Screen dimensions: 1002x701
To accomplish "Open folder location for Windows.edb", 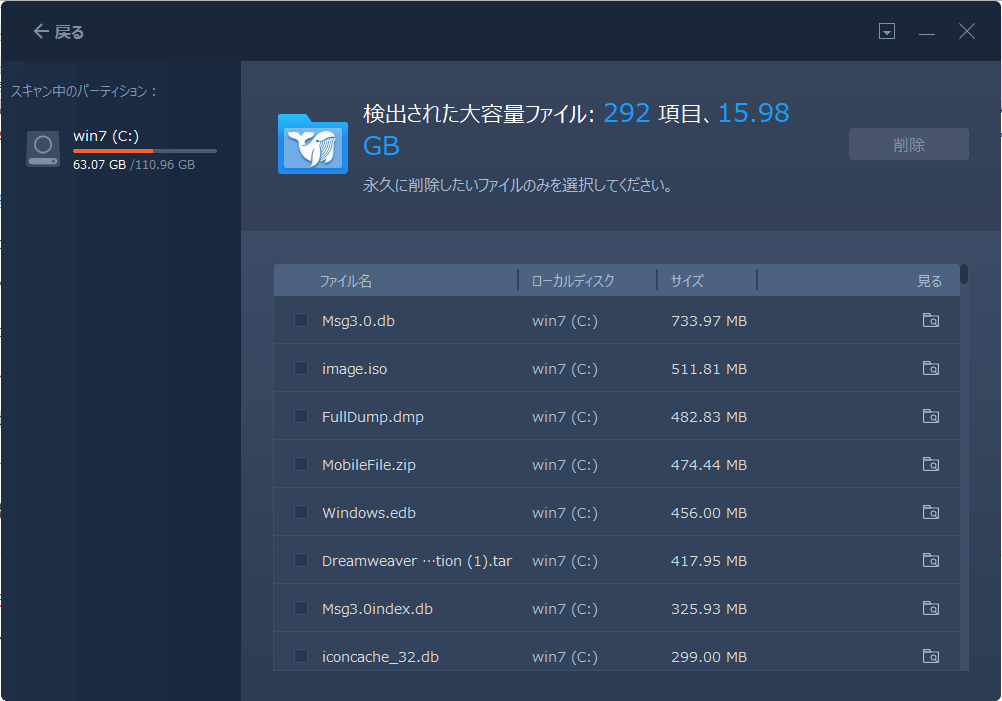I will (930, 513).
